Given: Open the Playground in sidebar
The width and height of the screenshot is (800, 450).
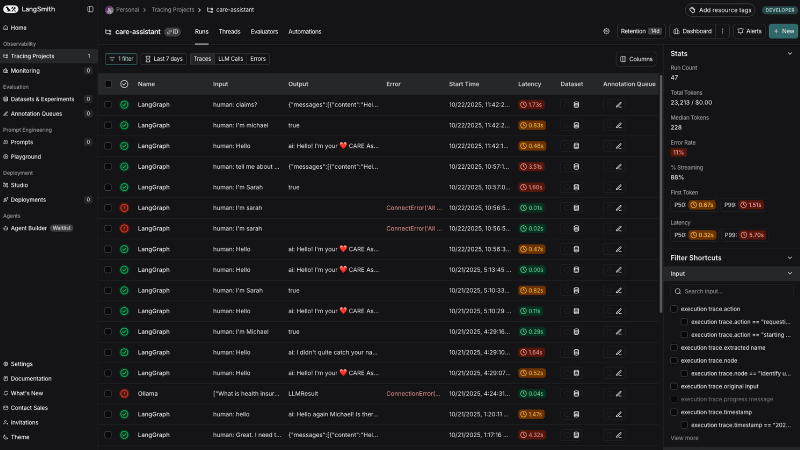Looking at the screenshot, I should click(26, 157).
